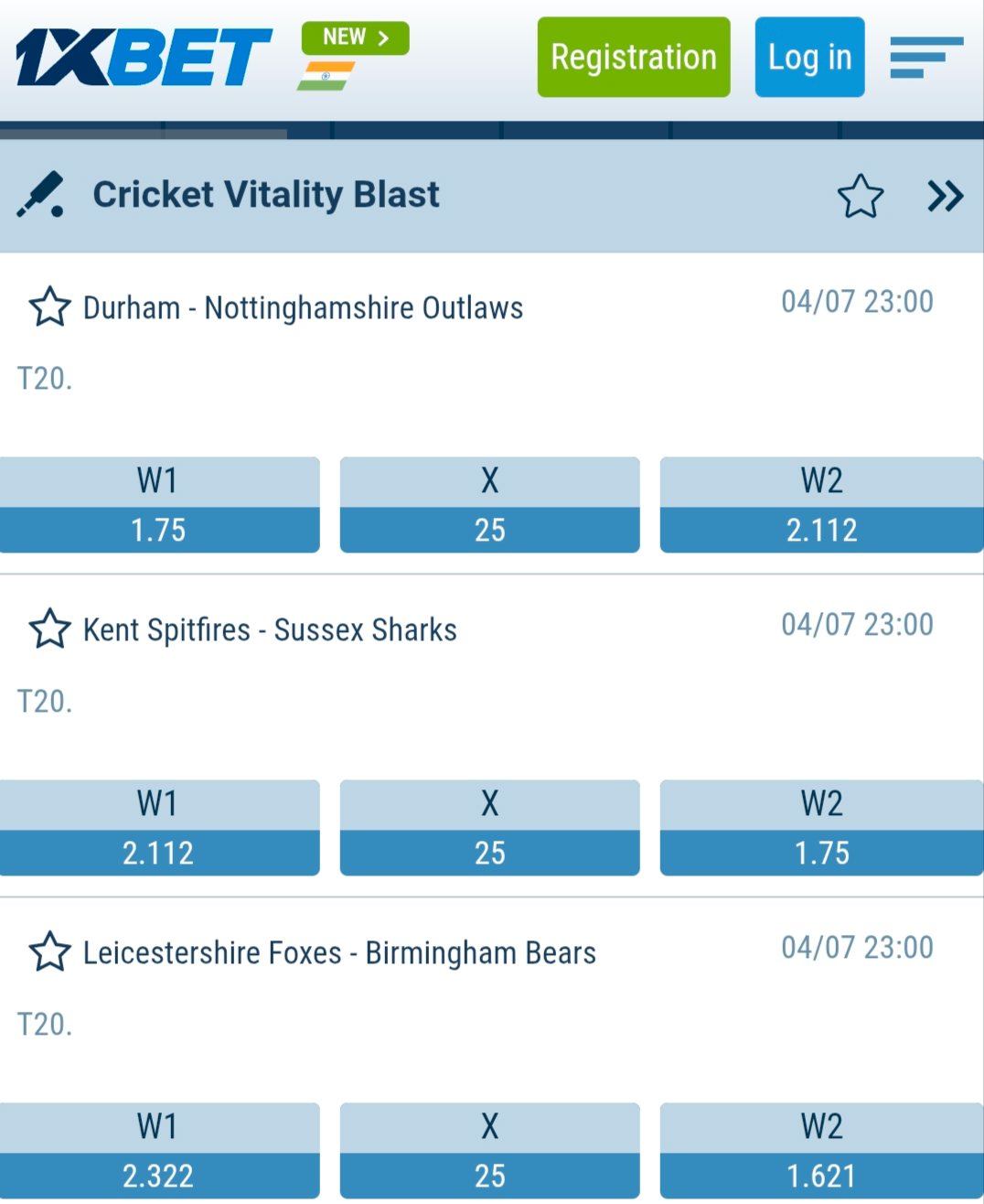This screenshot has width=984, height=1204.
Task: Select W2 odds 1.621 for Birmingham Bears
Action: point(822,1151)
